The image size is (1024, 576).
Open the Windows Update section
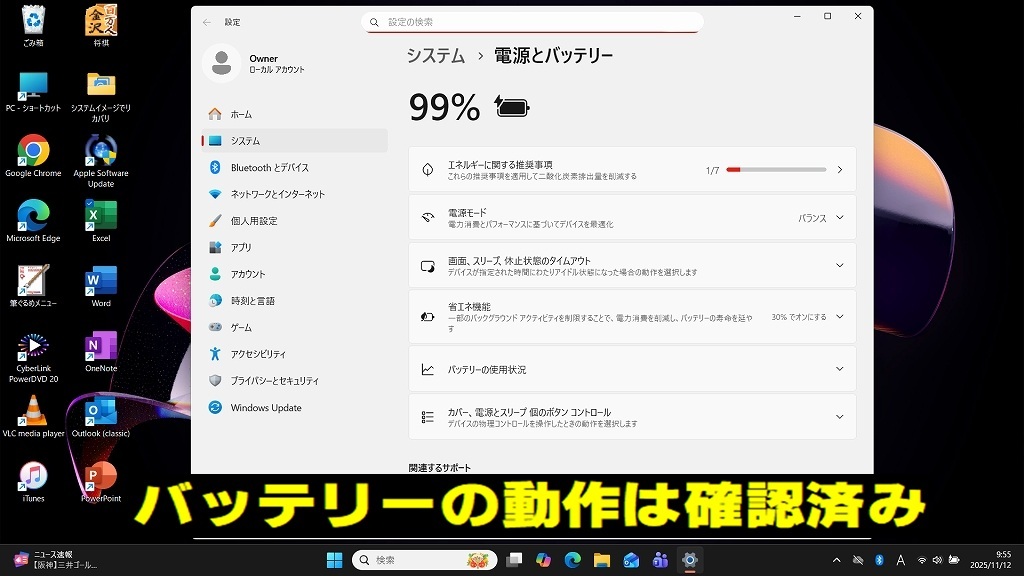pos(264,407)
